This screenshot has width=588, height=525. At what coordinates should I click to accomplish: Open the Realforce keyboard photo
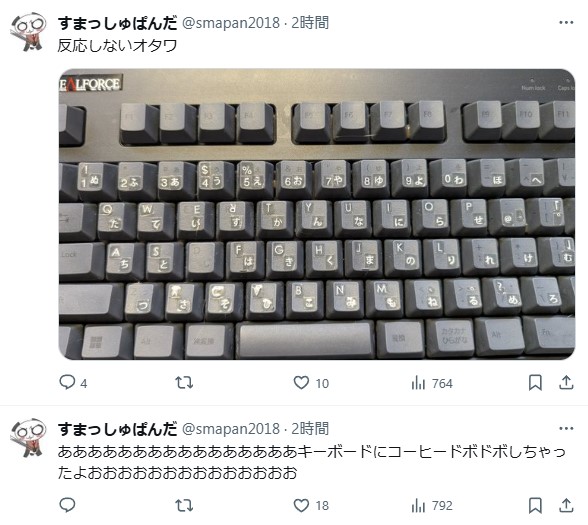pos(317,214)
